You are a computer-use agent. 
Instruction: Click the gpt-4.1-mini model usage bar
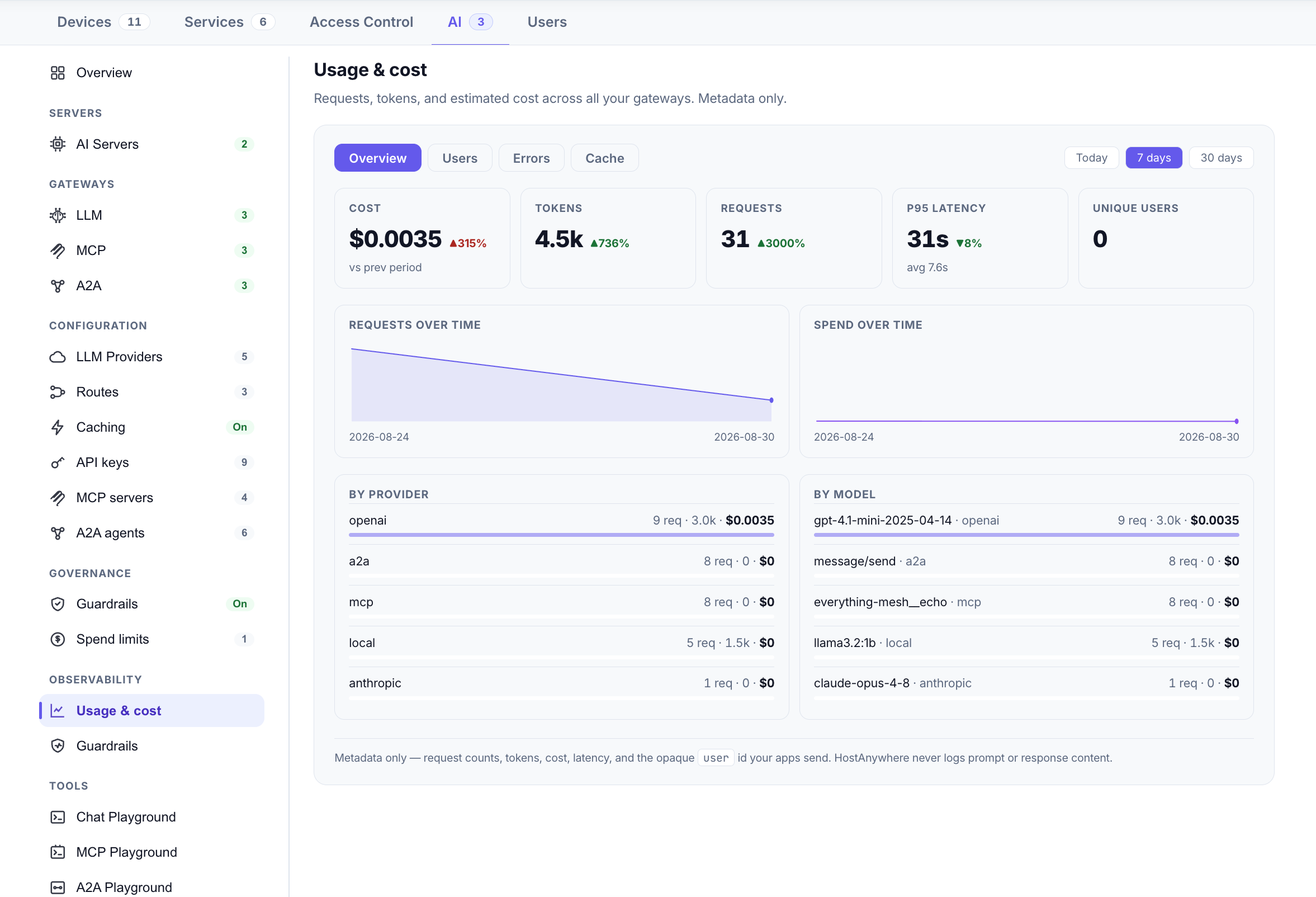(1026, 535)
